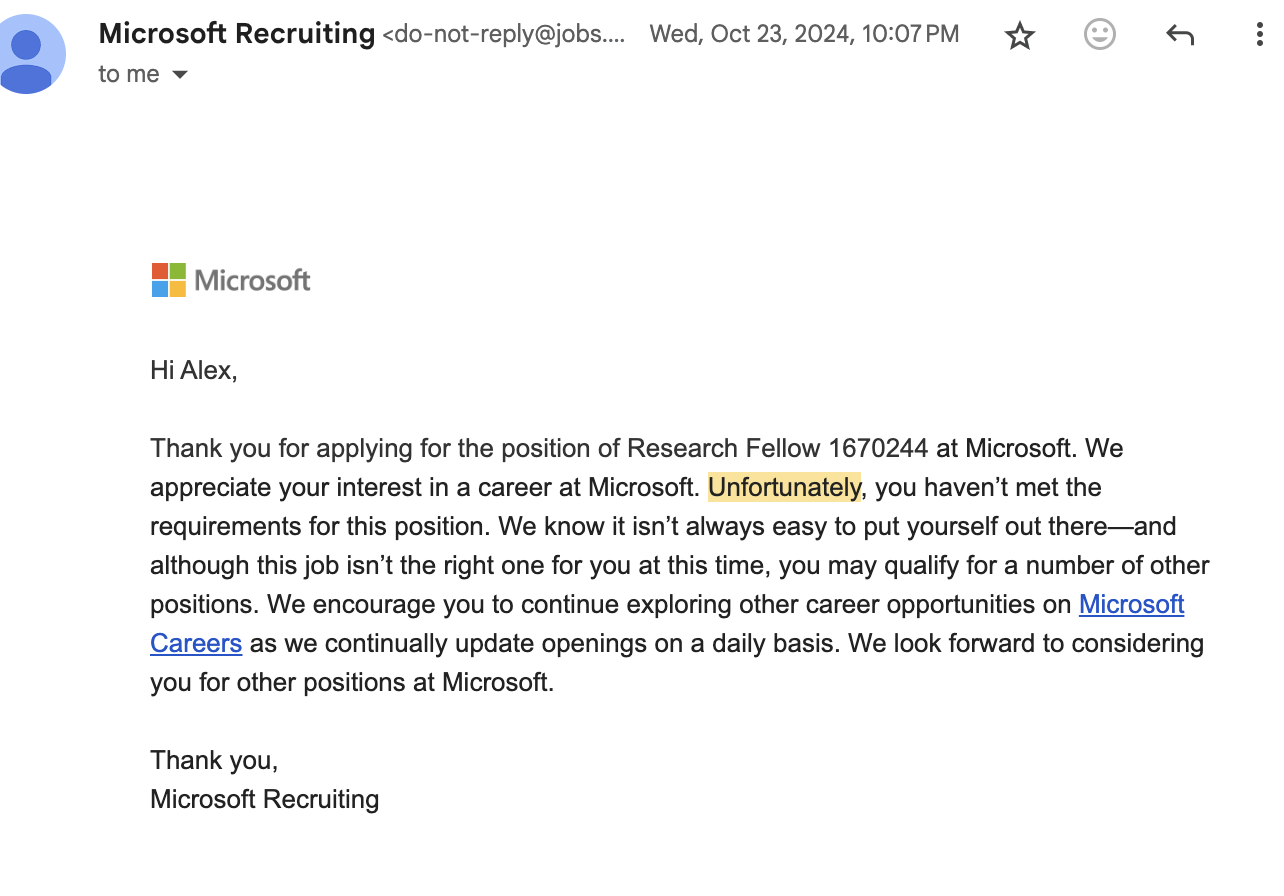1284x896 pixels.
Task: Click the highlighted word 'Unfortunately'
Action: point(784,487)
